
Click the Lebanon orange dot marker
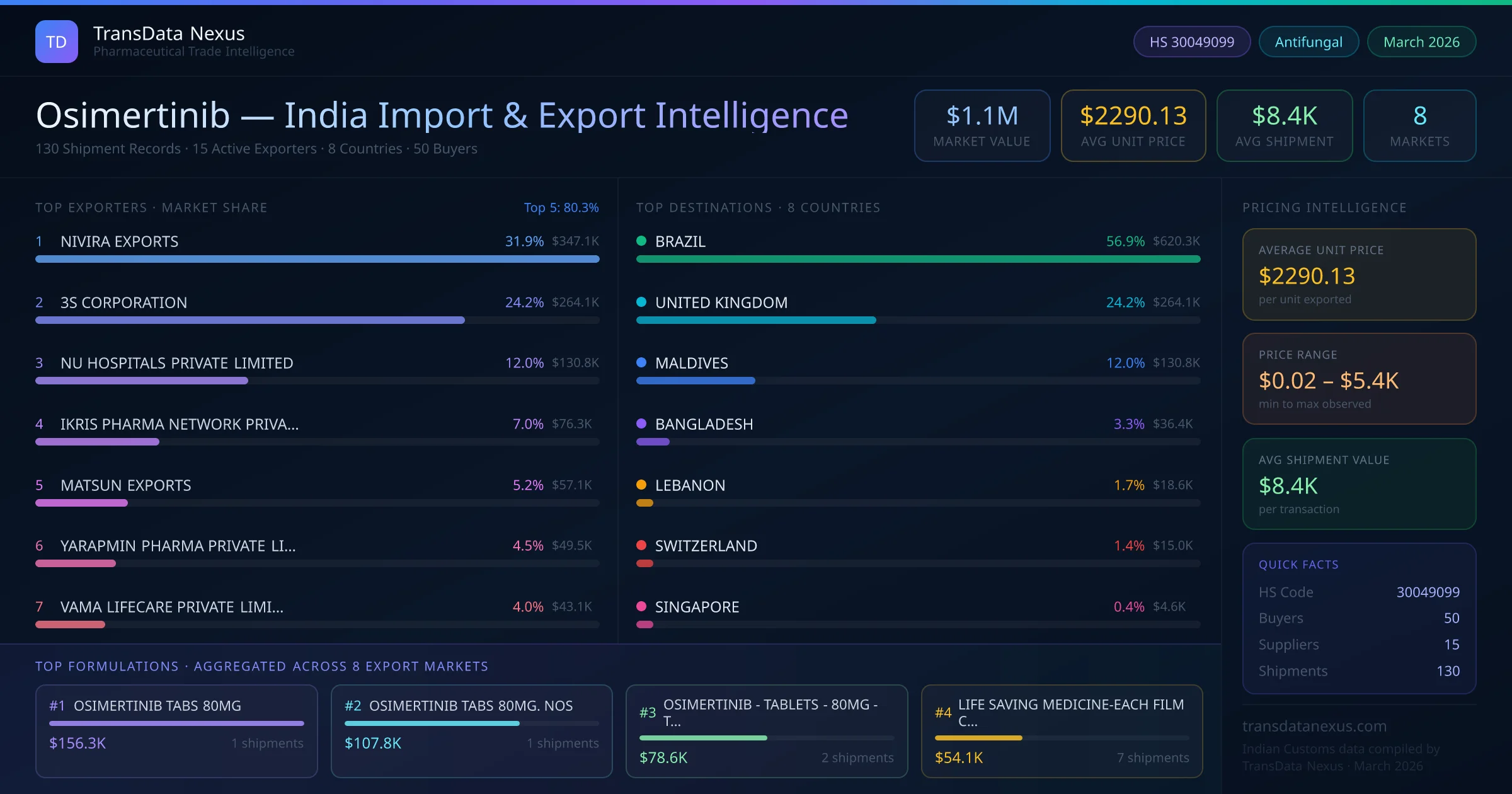point(641,485)
